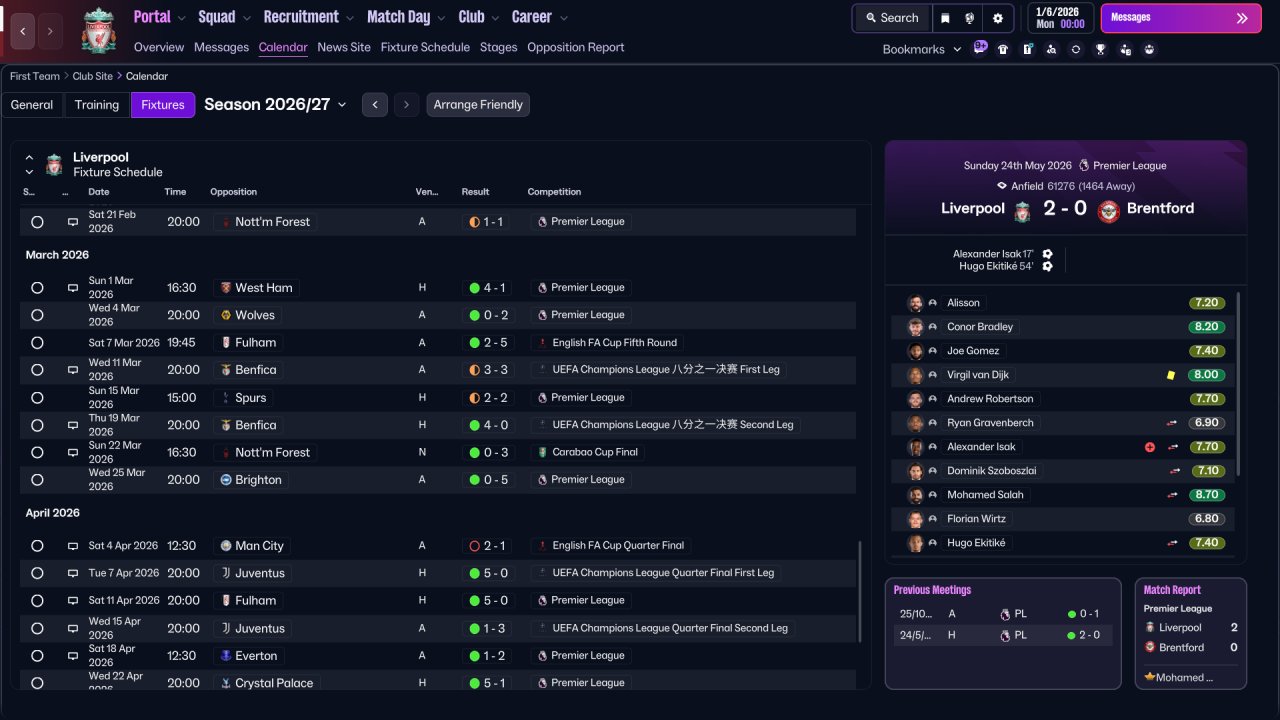Screen dimensions: 1280x720
Task: Click the First Team breadcrumb link
Action: (x=35, y=76)
